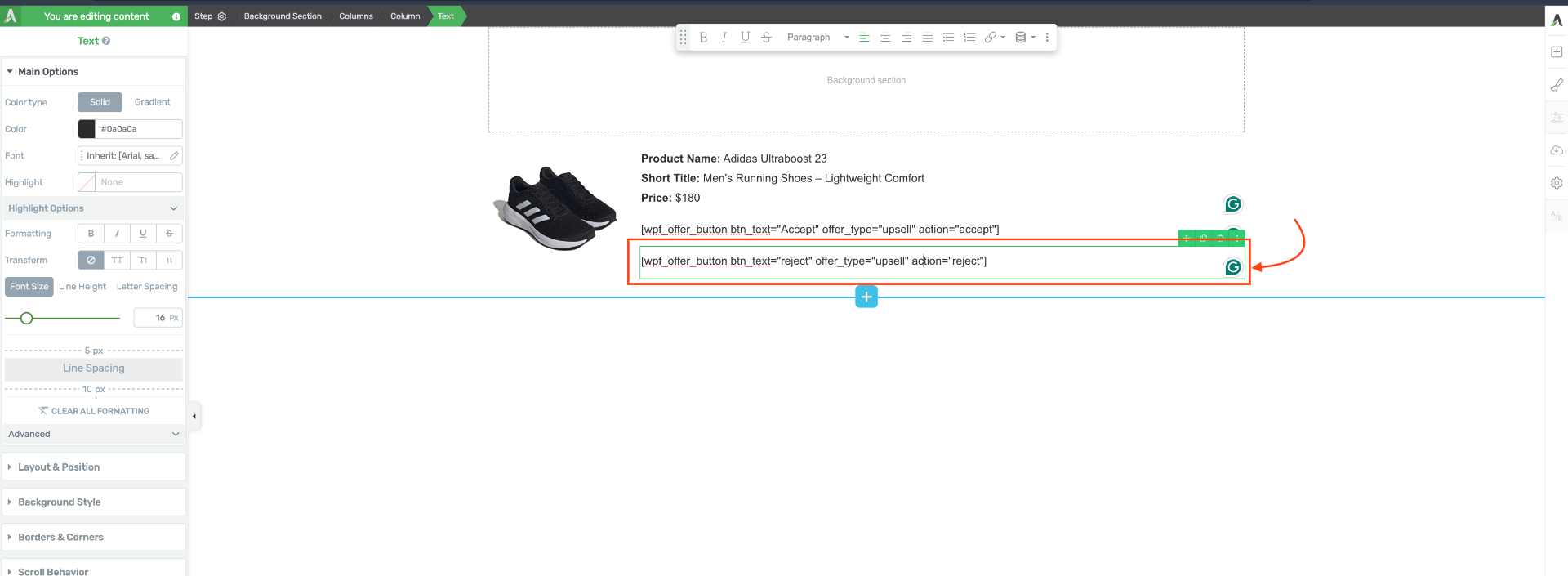Open the settings gear in right sidebar
1568x576 pixels.
point(1557,183)
